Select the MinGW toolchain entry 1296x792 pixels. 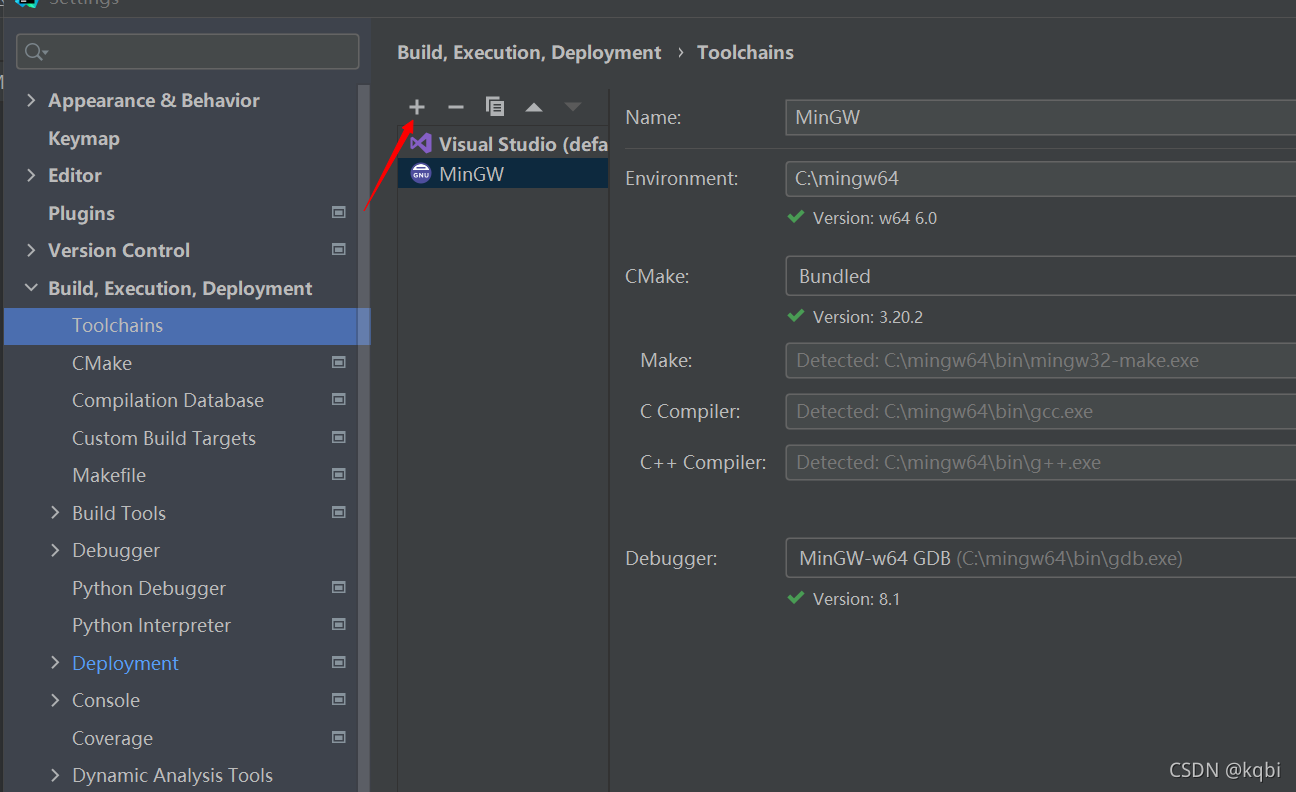(x=503, y=174)
